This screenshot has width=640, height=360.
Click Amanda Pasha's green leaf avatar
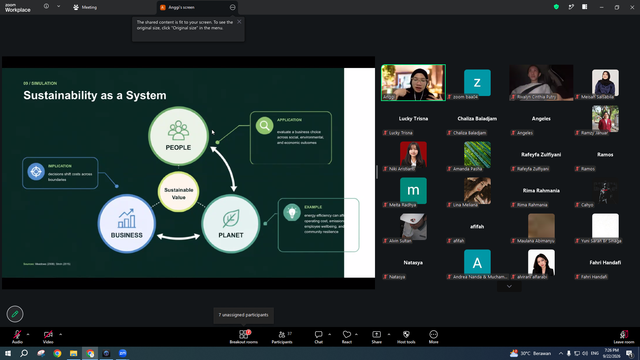(477, 154)
